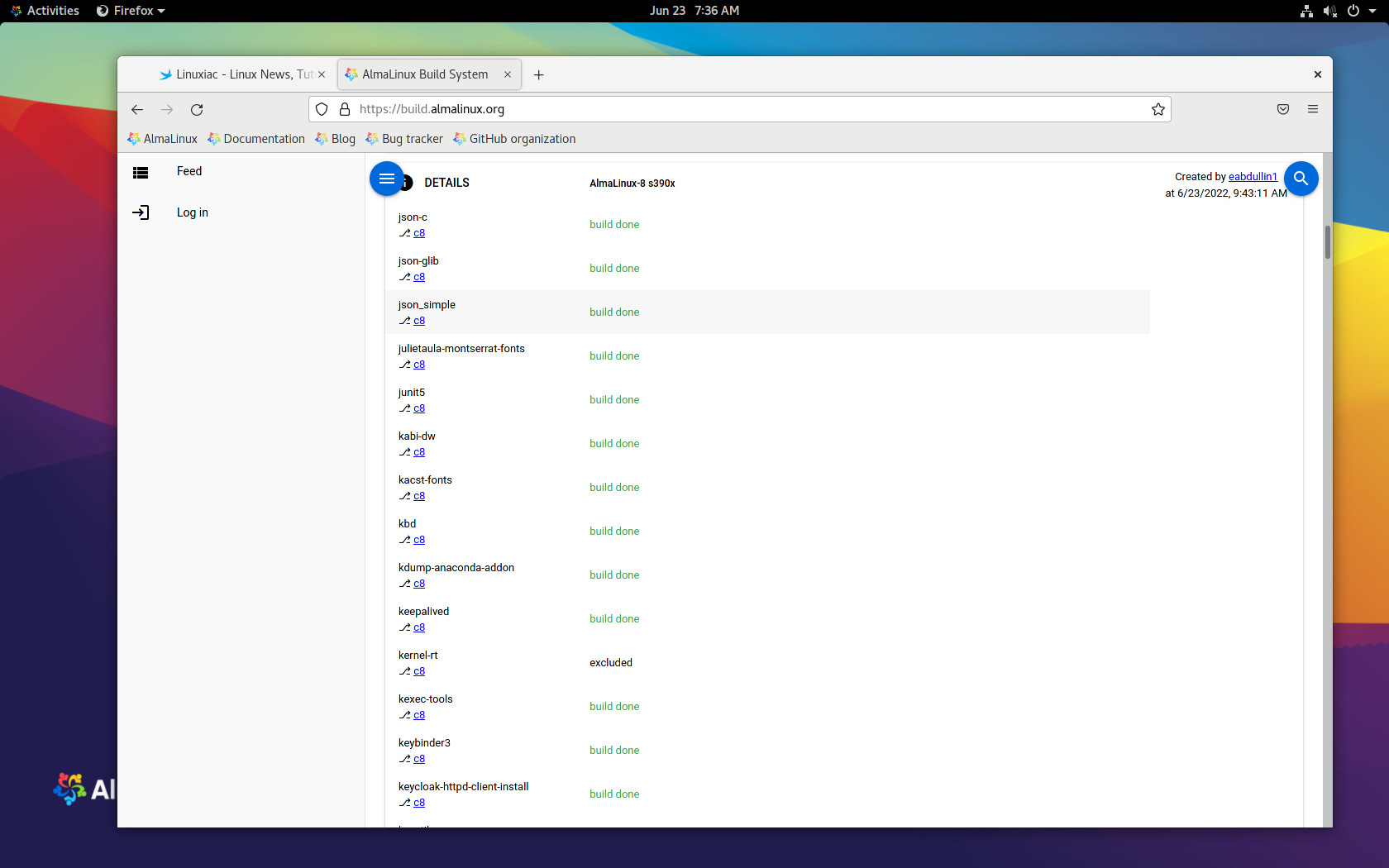Open the Pocket save icon
The width and height of the screenshot is (1389, 868).
pos(1283,109)
